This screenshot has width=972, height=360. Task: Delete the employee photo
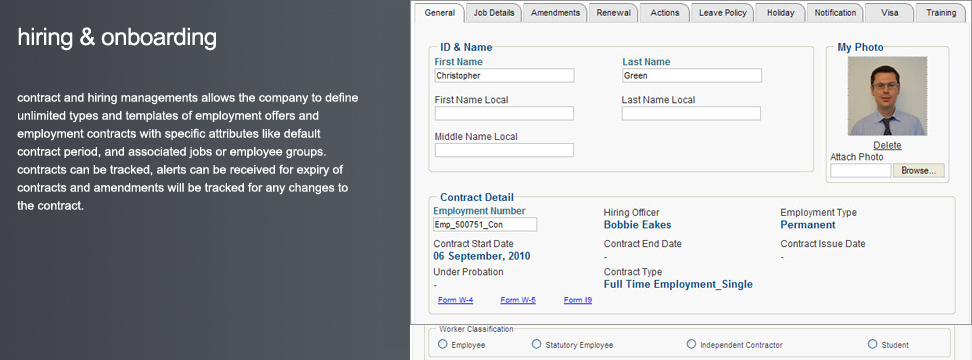tap(887, 146)
